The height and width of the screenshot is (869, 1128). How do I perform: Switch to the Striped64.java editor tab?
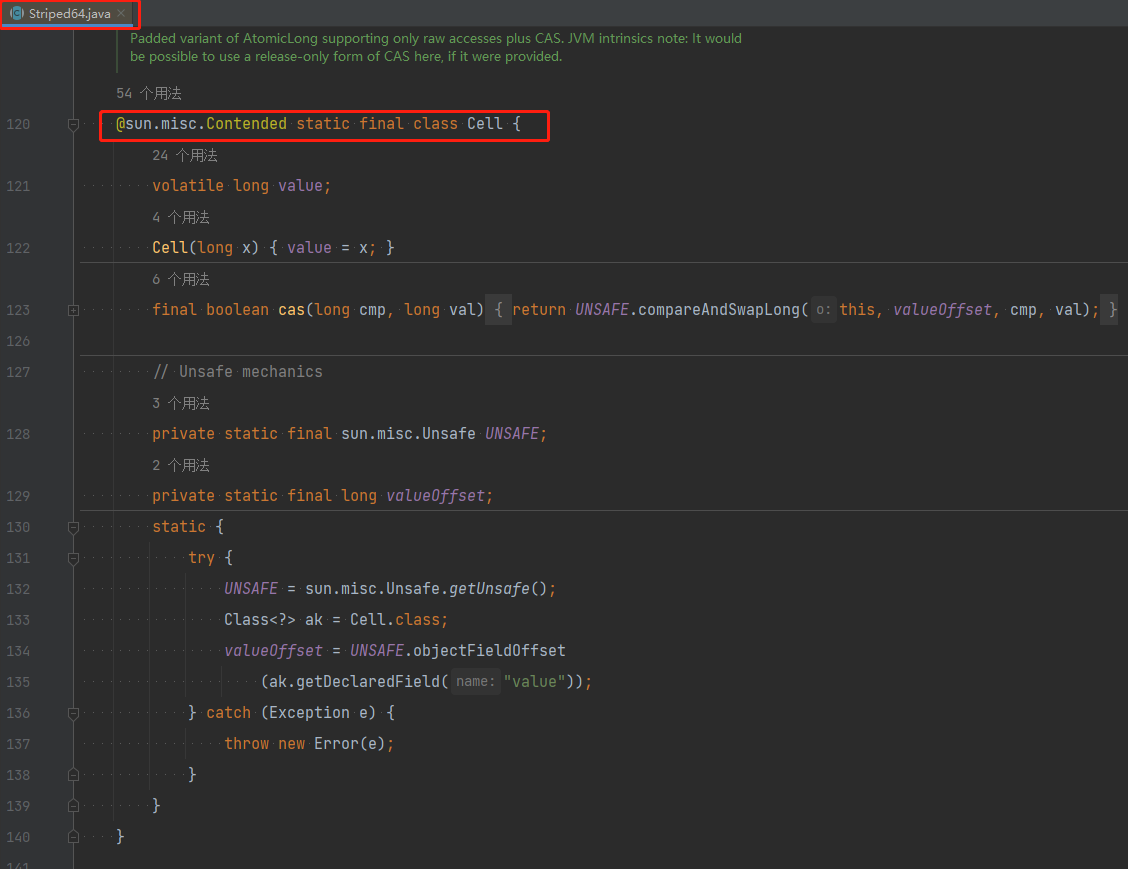point(69,14)
